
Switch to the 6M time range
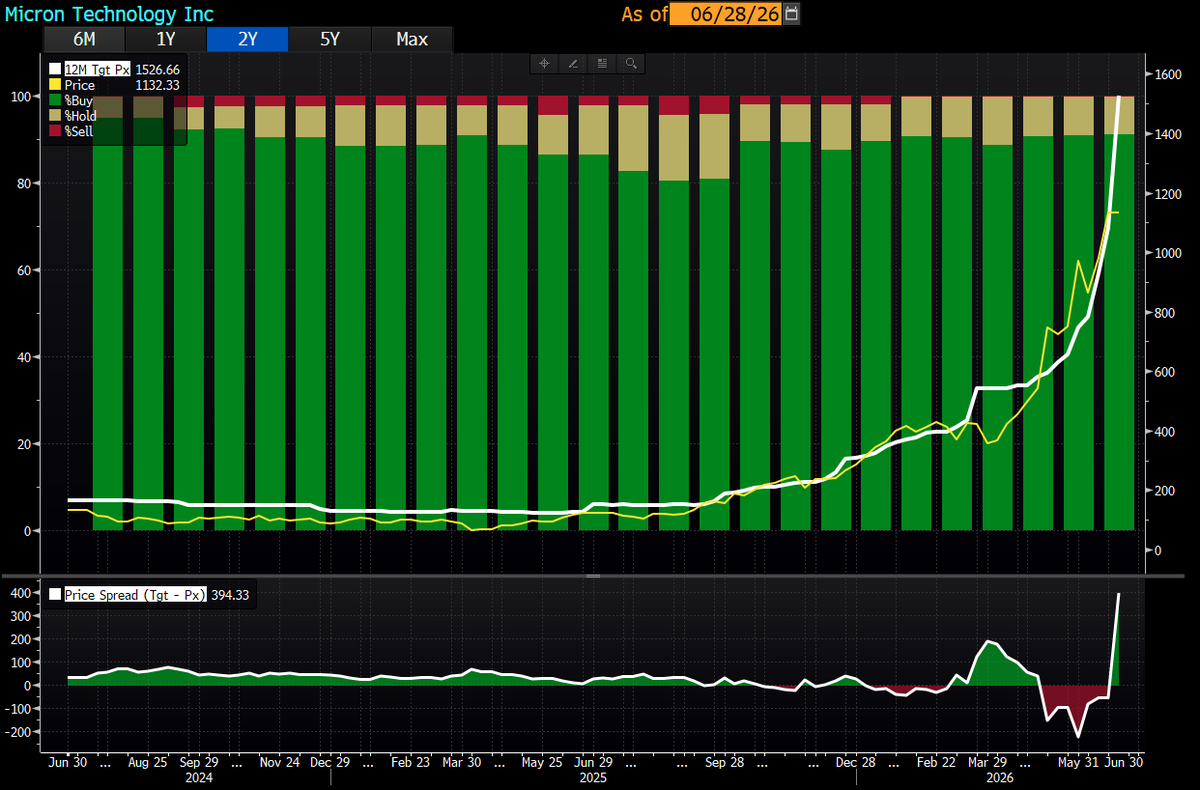click(x=84, y=39)
